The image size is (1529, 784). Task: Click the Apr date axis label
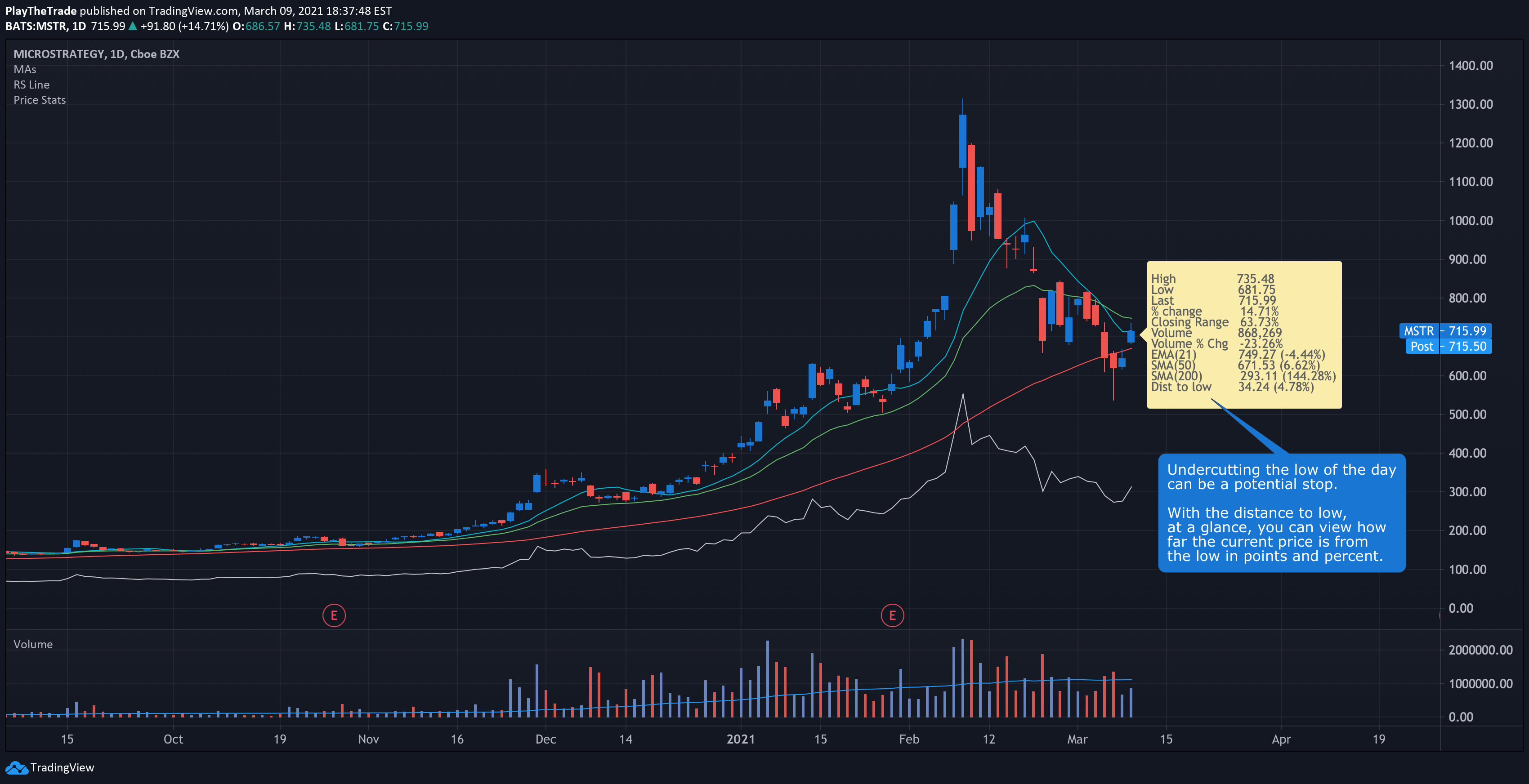(x=1282, y=739)
